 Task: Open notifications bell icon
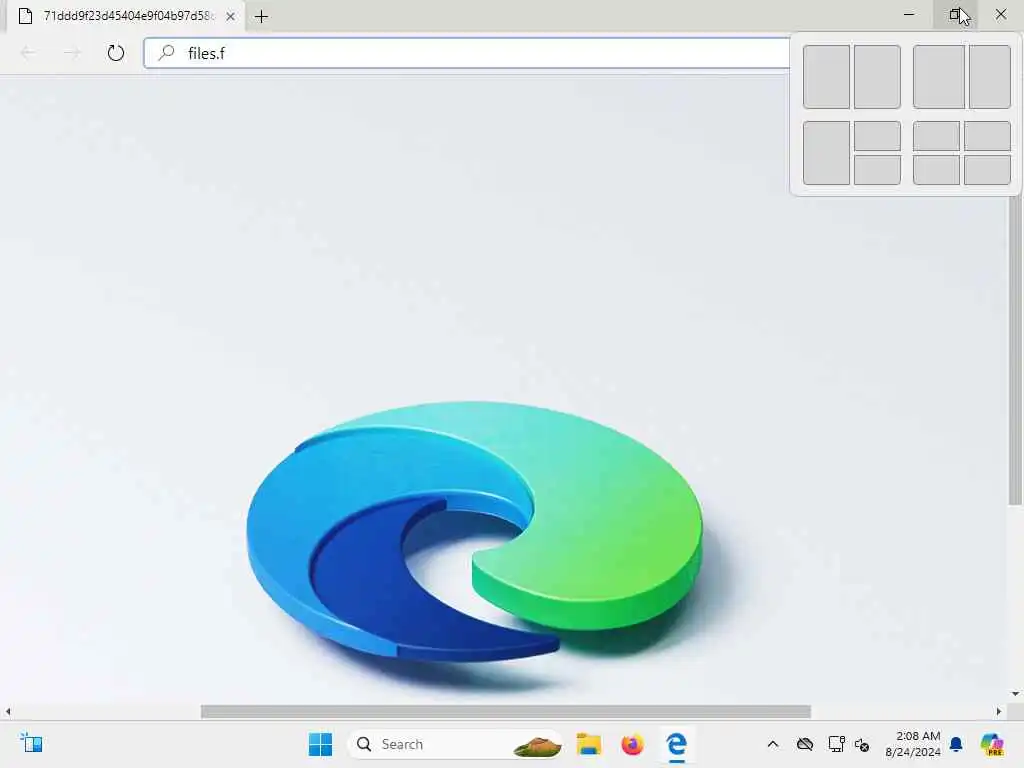pos(957,744)
